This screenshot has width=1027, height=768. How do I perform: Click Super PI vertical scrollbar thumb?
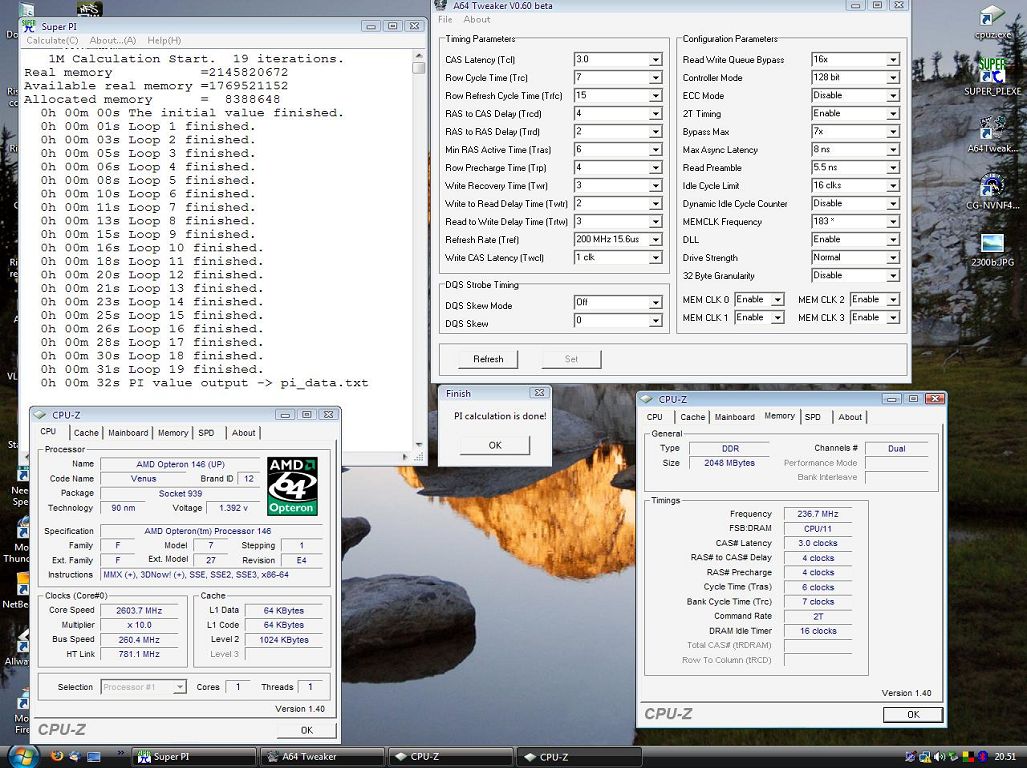[x=419, y=68]
